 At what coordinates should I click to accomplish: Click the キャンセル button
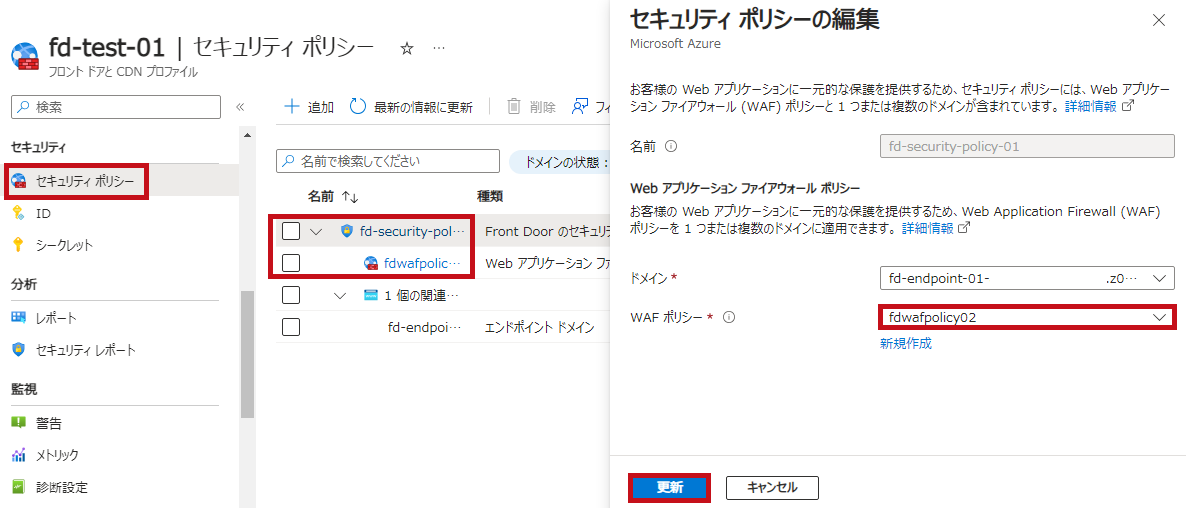772,488
